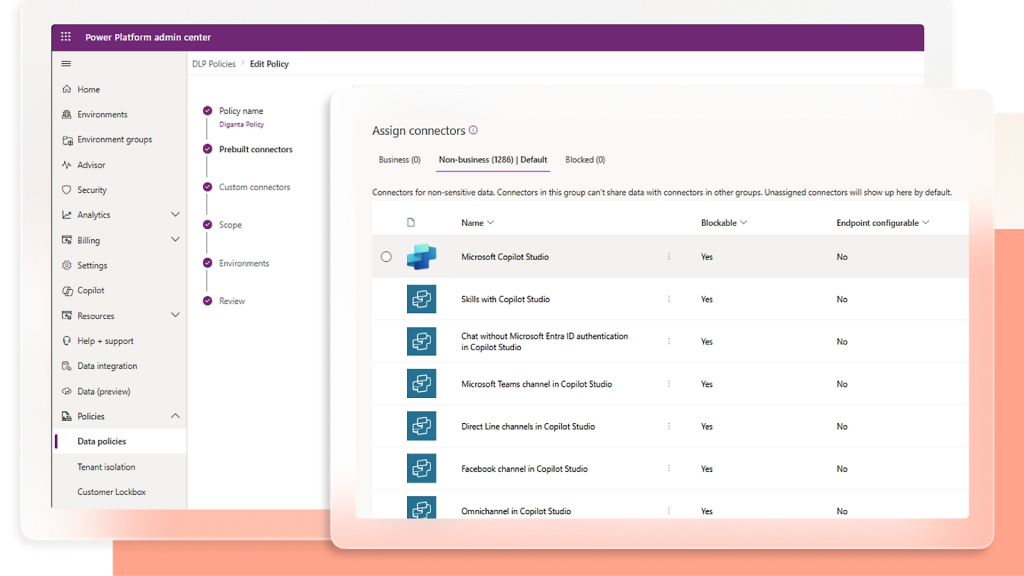Click the Security shield icon
The image size is (1024, 576).
[67, 190]
